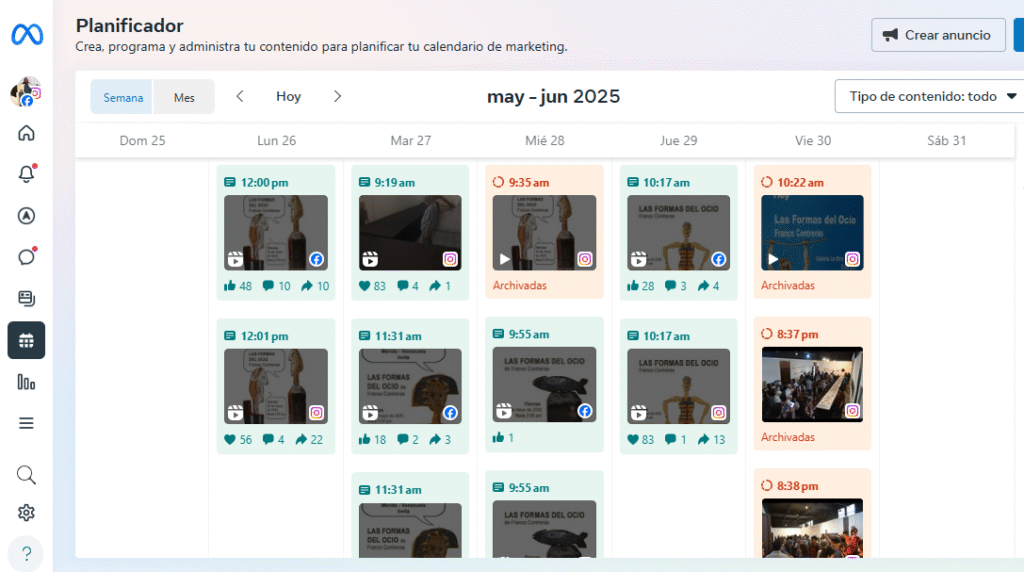This screenshot has width=1024, height=572.
Task: Click 8:38 pm time label
Action: 797,486
